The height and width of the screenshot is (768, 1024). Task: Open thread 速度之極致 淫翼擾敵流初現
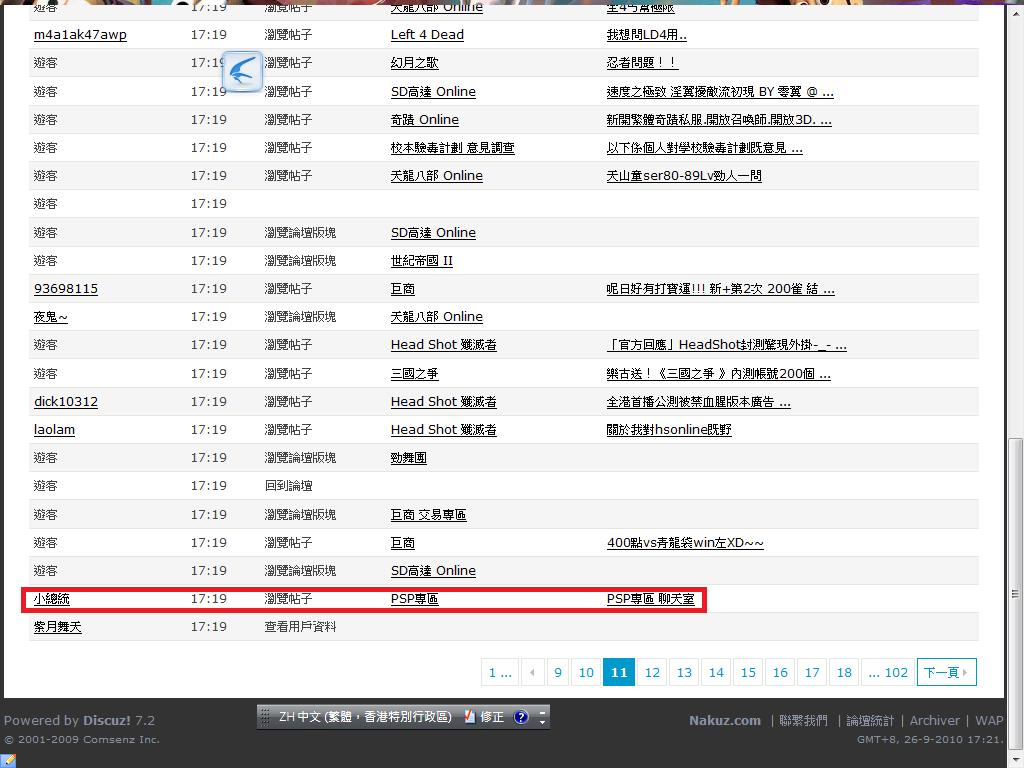coord(720,91)
